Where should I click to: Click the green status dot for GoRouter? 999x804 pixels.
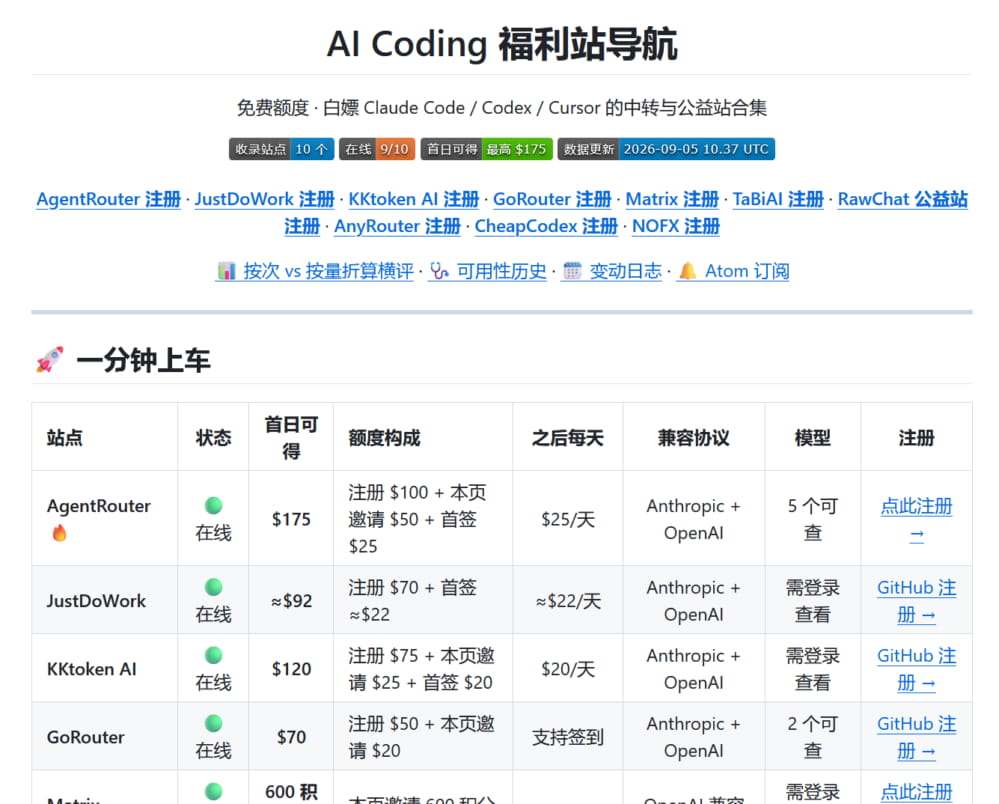click(213, 723)
